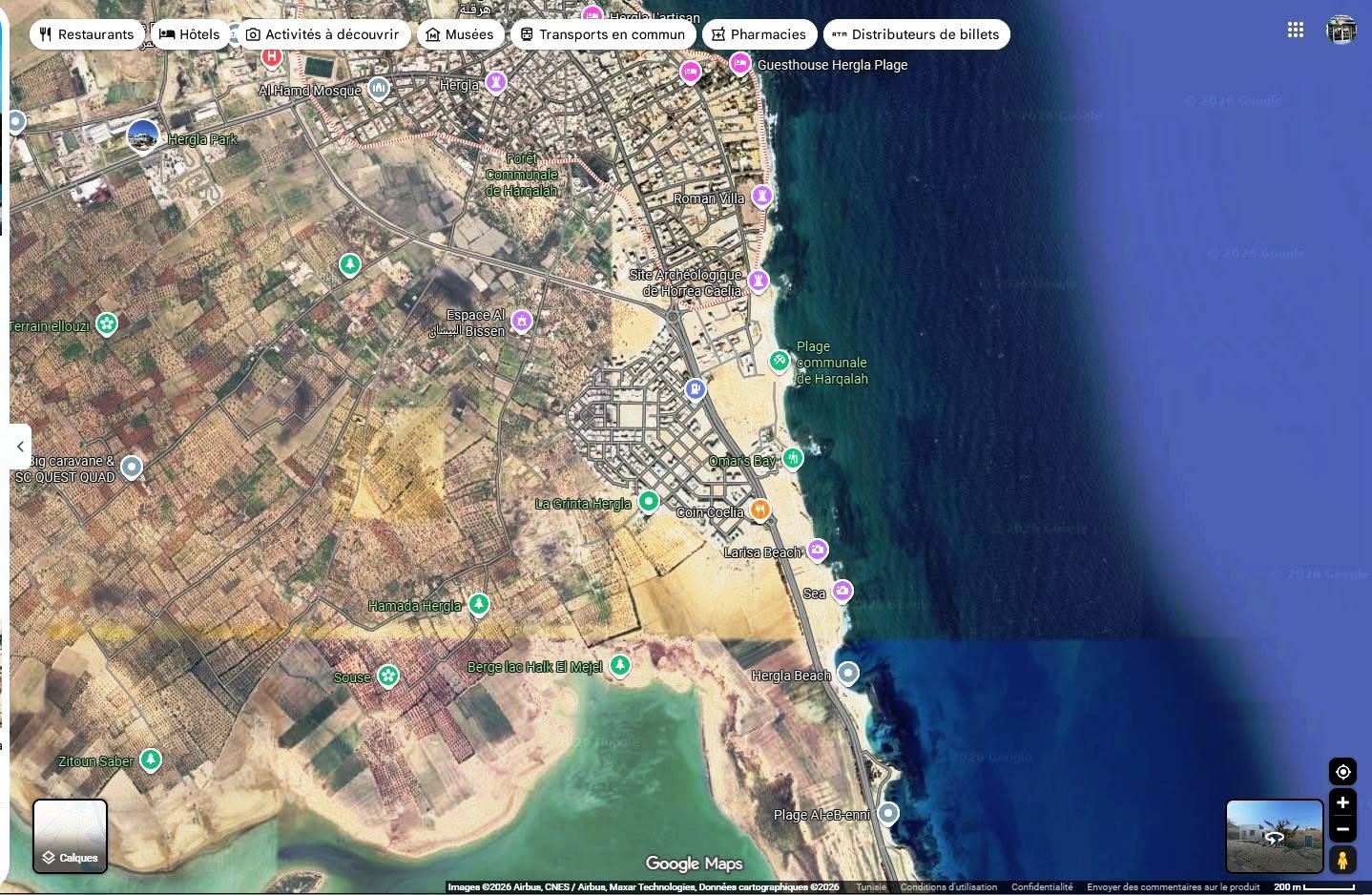This screenshot has width=1372, height=895.
Task: Select the Larisa Beach photo pin
Action: pyautogui.click(x=818, y=551)
